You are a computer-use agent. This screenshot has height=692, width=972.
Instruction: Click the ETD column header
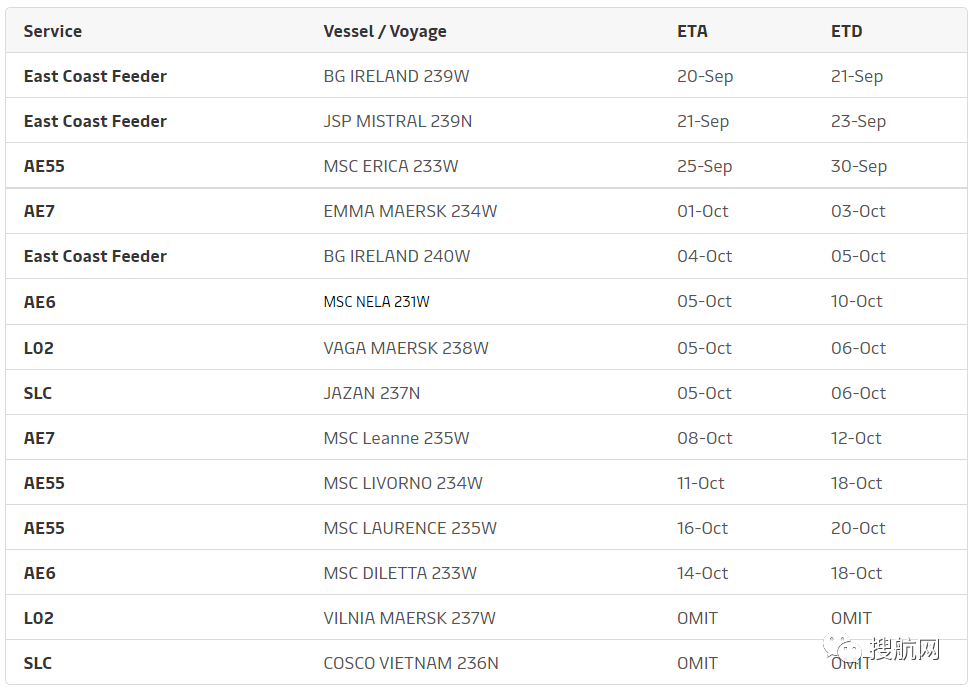click(x=846, y=31)
